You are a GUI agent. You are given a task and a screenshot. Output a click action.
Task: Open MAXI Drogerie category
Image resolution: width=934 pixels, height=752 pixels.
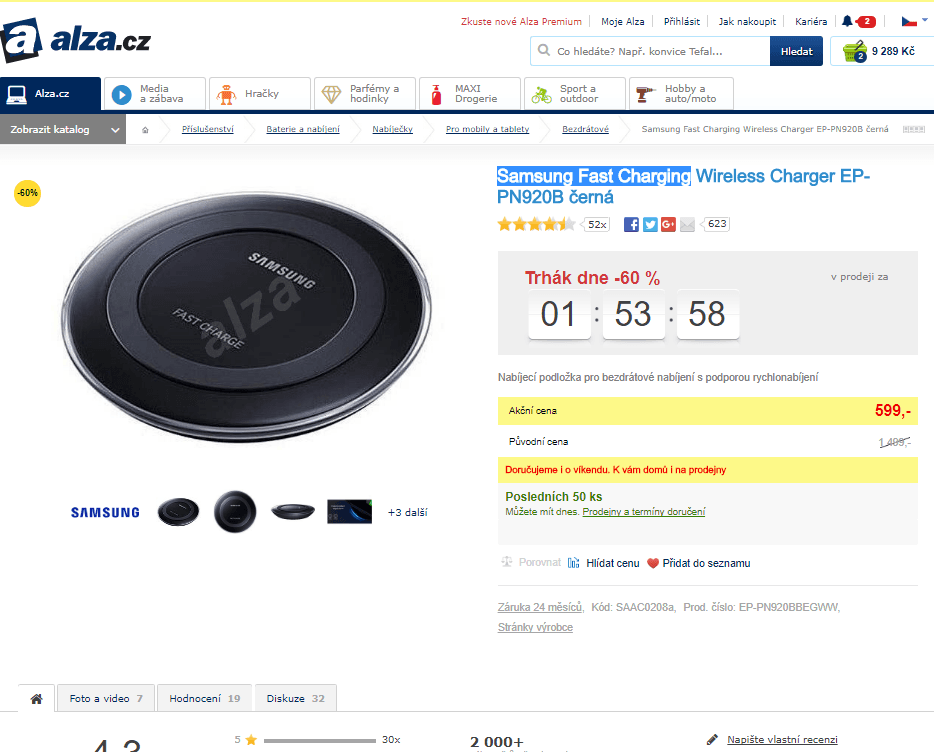[x=469, y=94]
